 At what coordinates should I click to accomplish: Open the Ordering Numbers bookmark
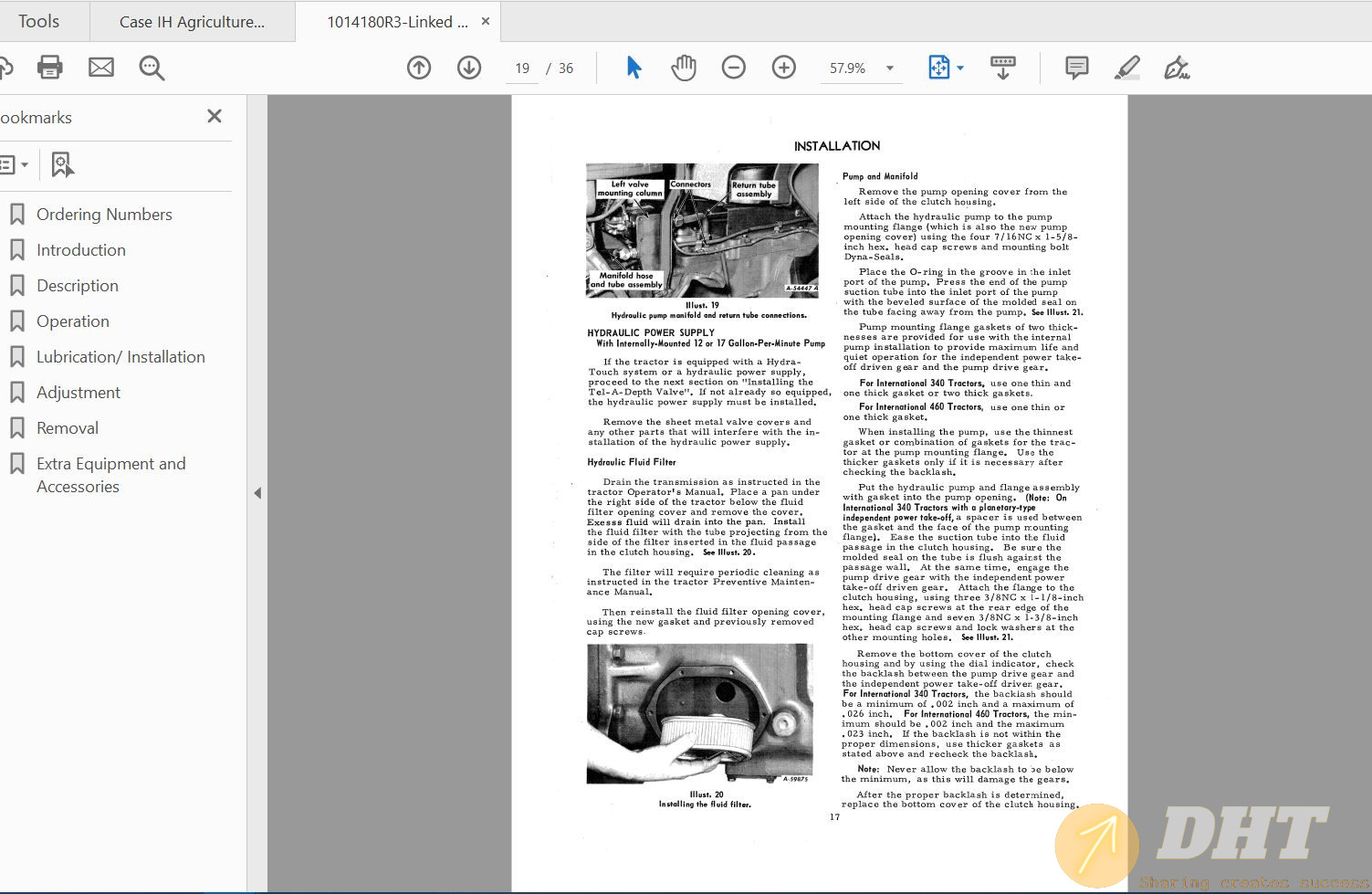[104, 215]
